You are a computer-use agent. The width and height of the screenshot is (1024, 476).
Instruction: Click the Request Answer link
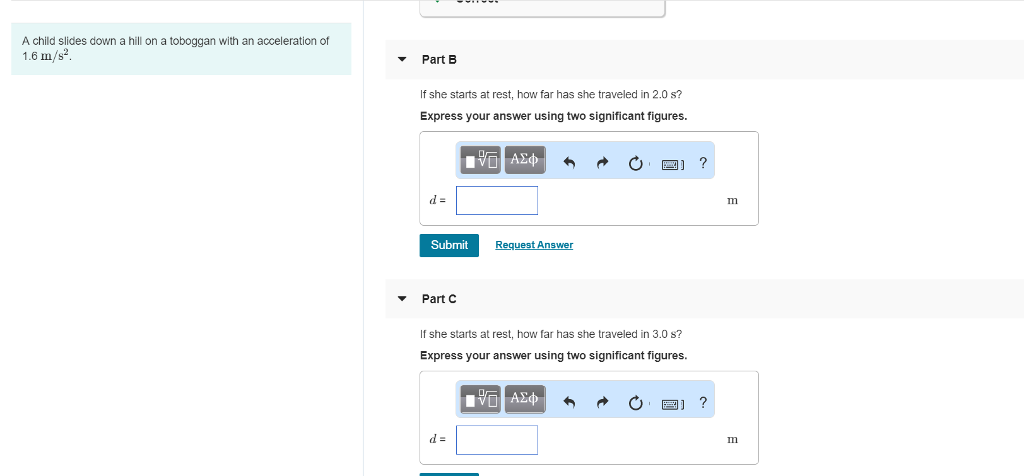(x=534, y=245)
